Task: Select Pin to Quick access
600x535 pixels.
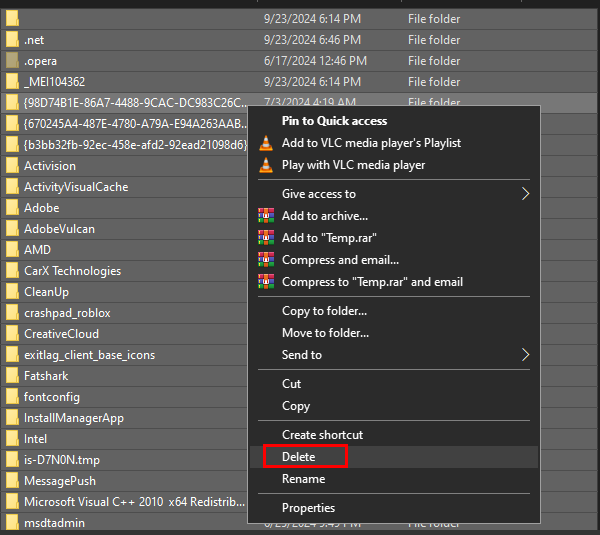Action: pos(334,121)
